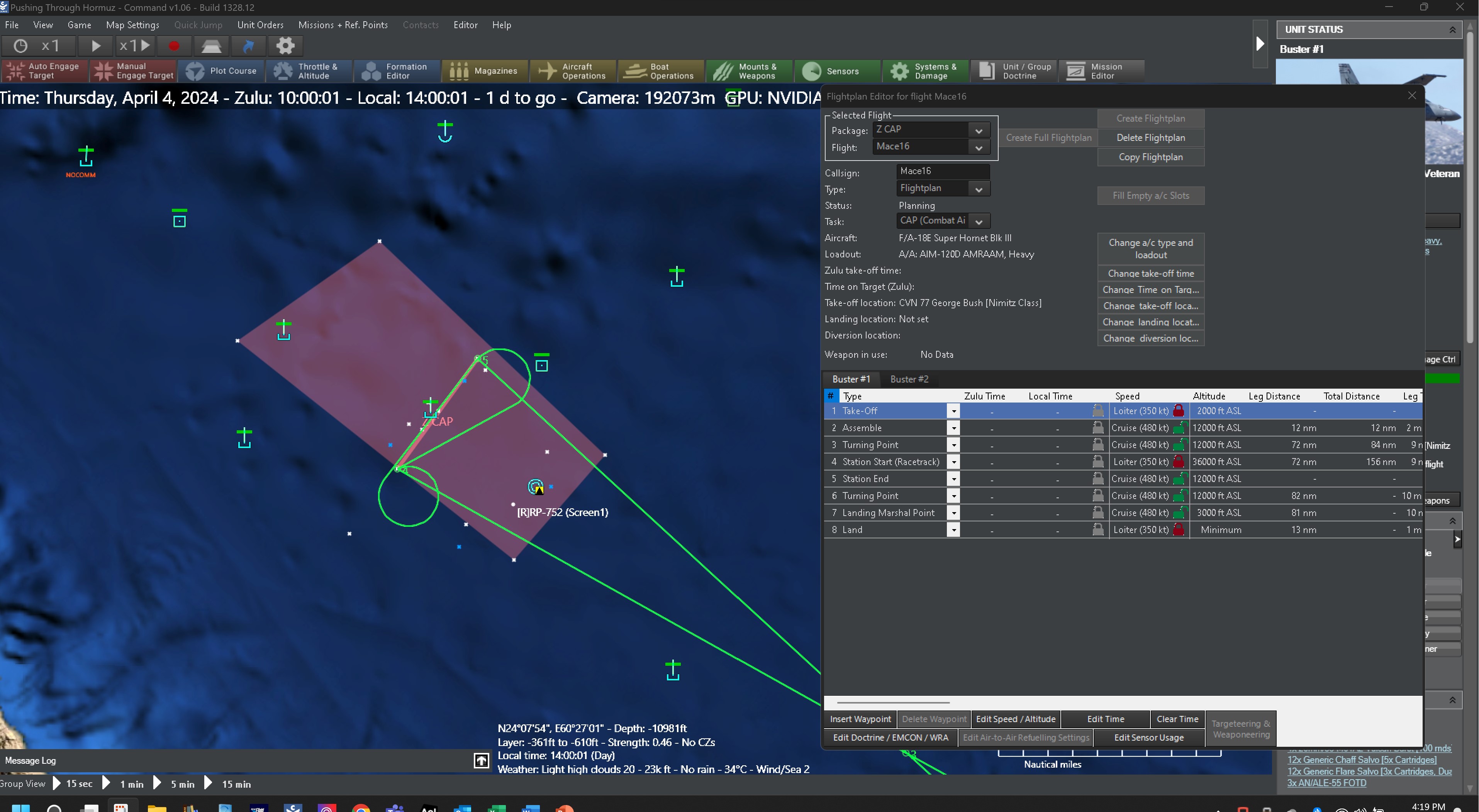Open the Mission Editor
The width and height of the screenshot is (1479, 812).
coord(1102,71)
